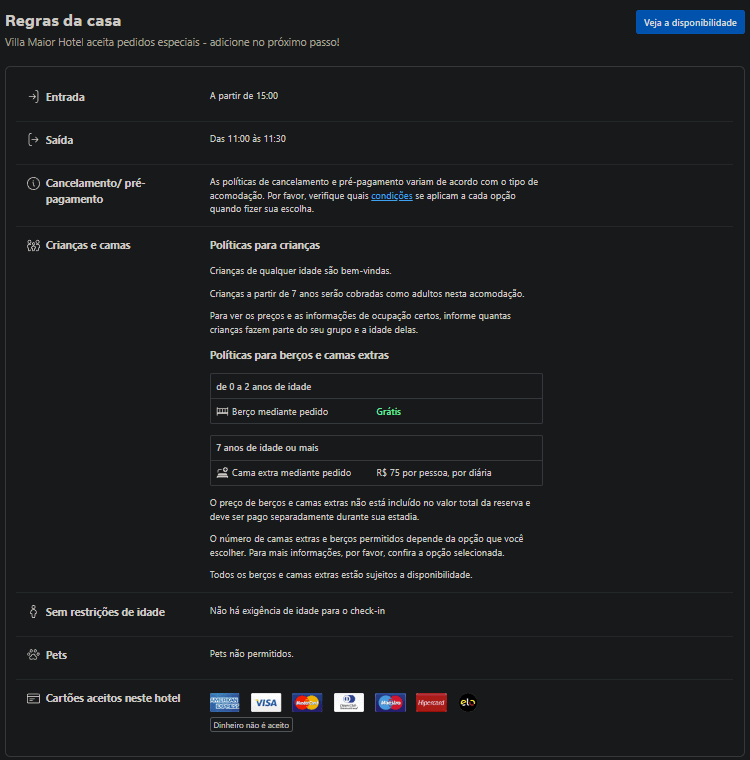Click the paw icon beside Pets
Viewport: 750px width, 760px height.
[x=33, y=655]
